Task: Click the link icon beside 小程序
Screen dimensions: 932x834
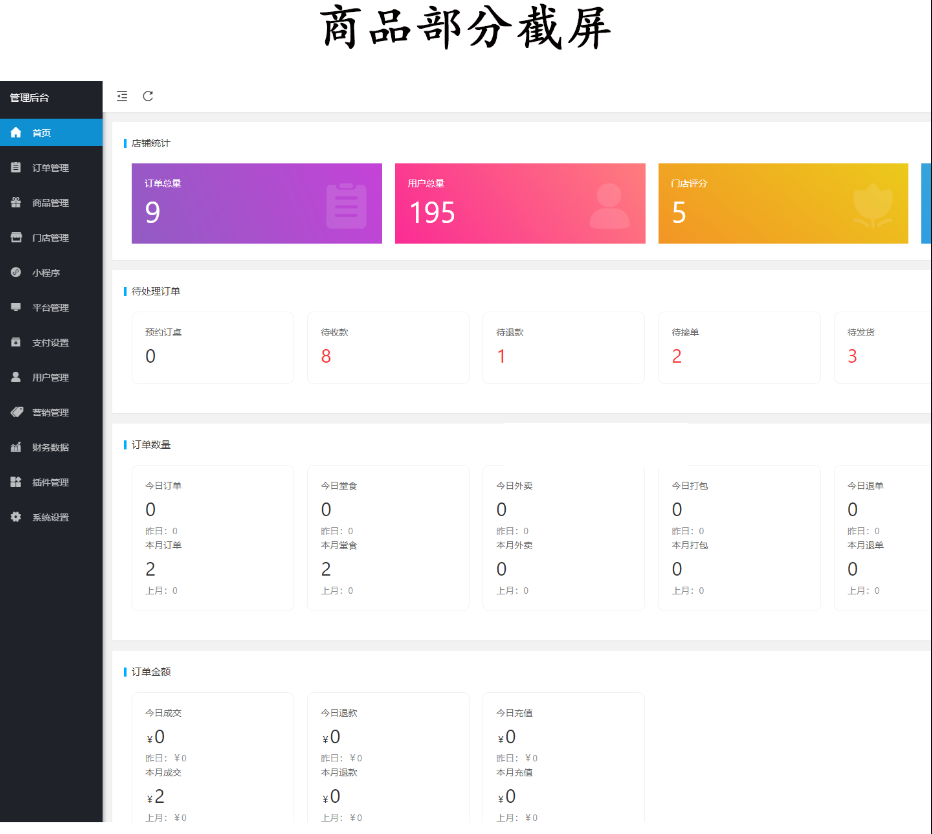Action: coord(16,272)
